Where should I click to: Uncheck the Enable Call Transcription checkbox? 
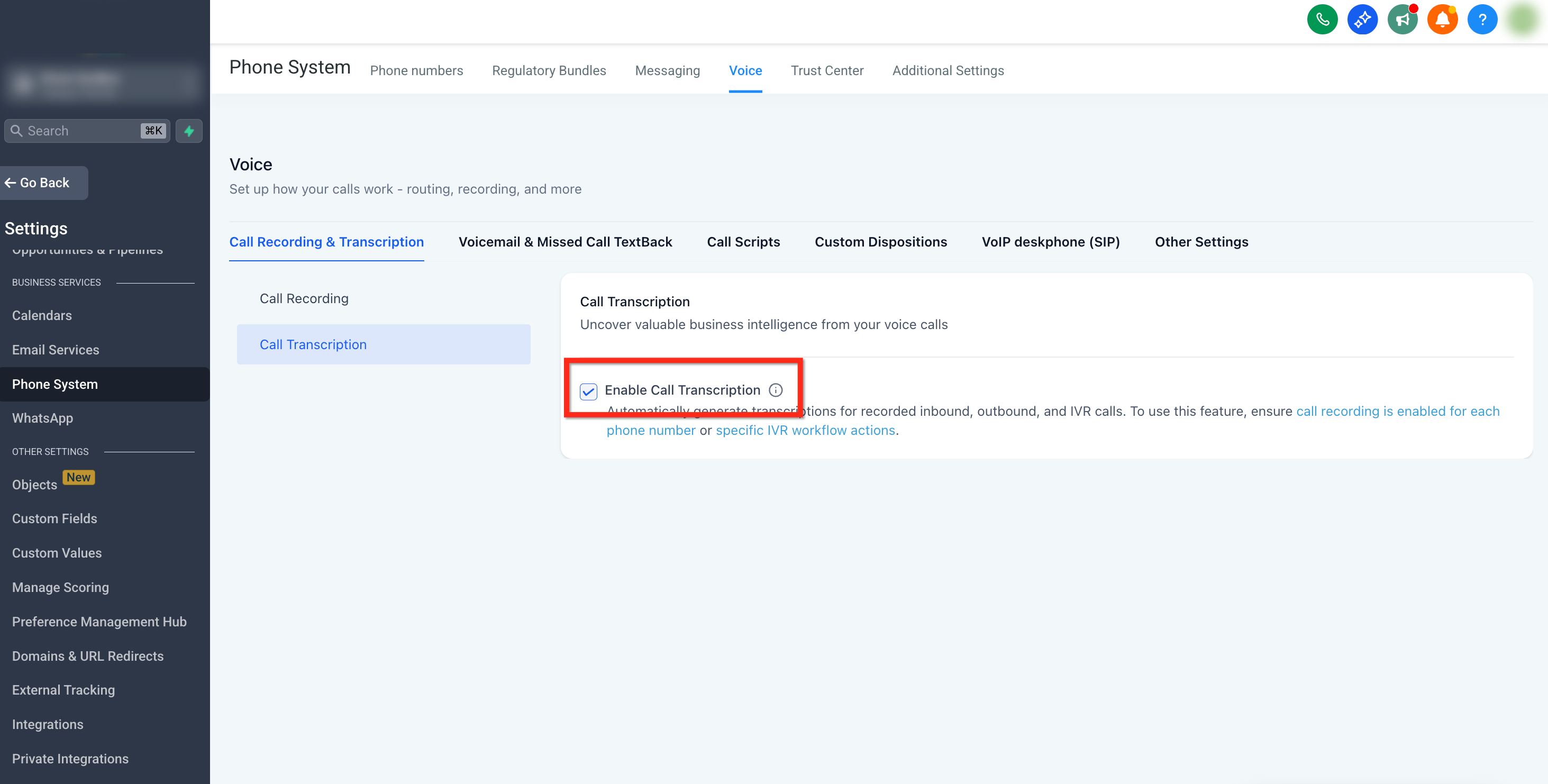[x=588, y=391]
